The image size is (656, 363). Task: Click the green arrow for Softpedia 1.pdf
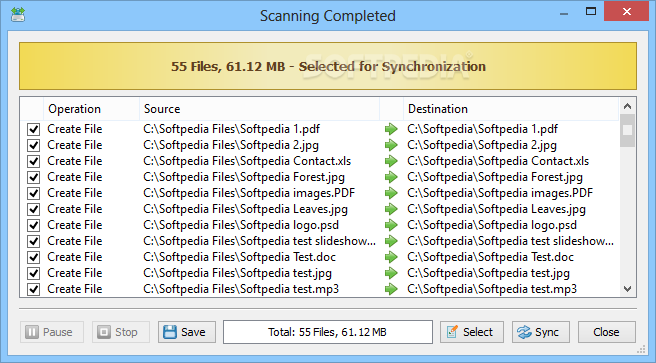point(391,129)
